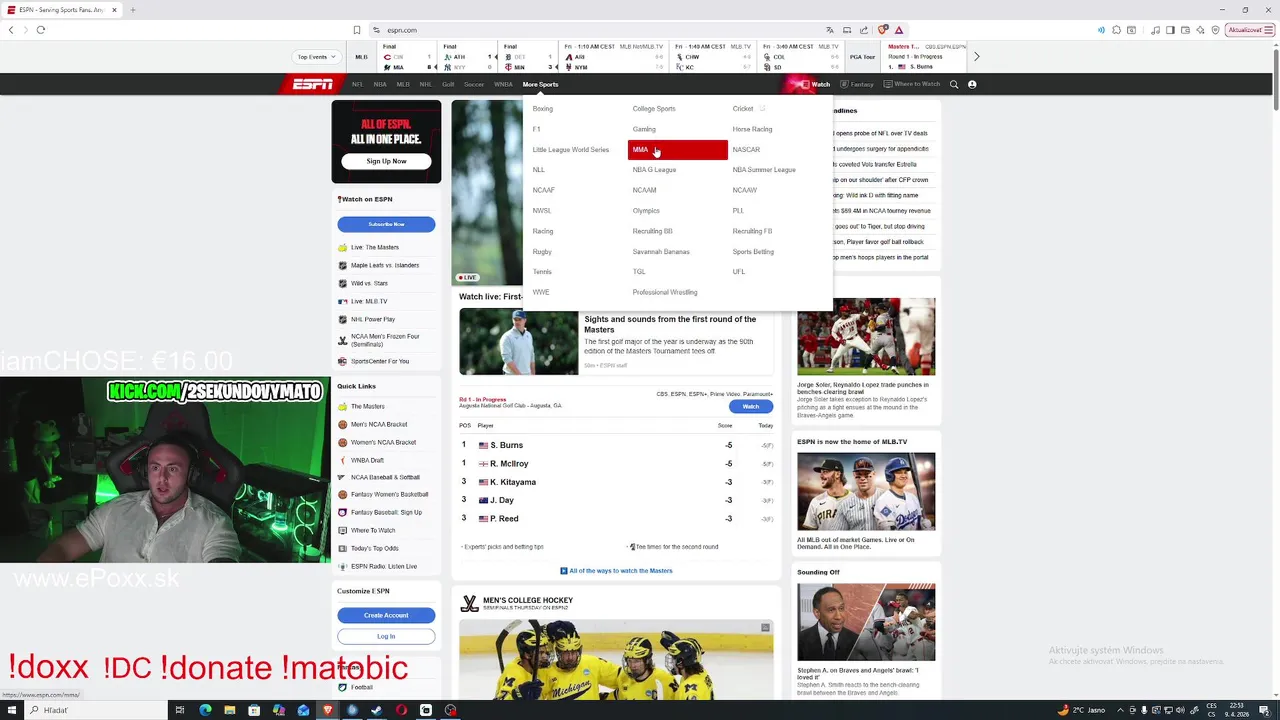Open Task View on the taskbar
This screenshot has height=720, width=1280.
180,710
